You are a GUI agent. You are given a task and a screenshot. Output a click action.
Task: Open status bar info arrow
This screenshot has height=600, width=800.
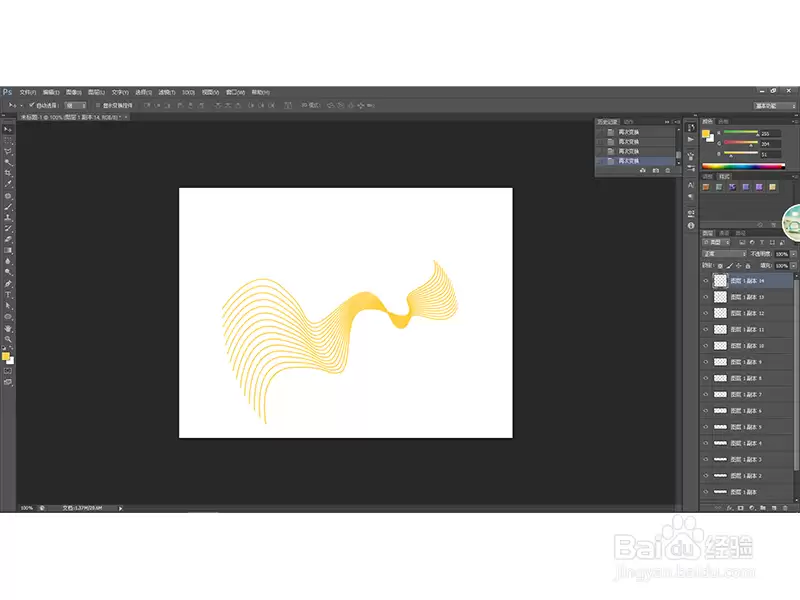(120, 508)
